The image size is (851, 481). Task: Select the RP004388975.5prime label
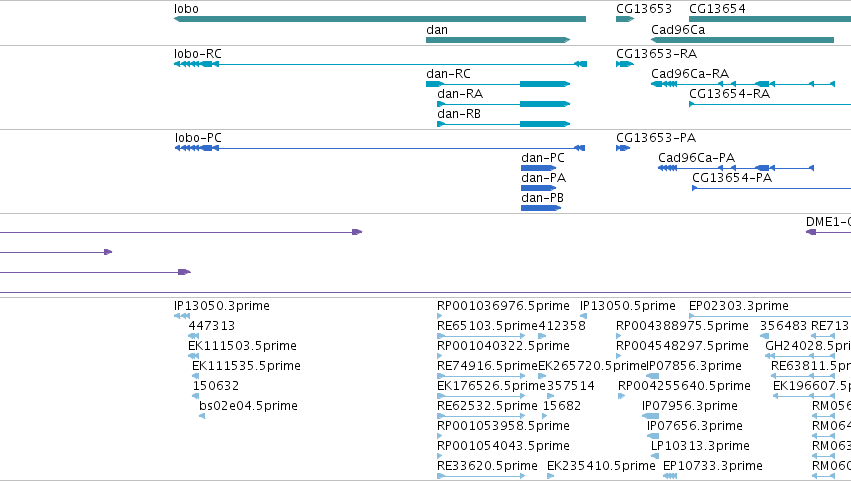pyautogui.click(x=682, y=326)
